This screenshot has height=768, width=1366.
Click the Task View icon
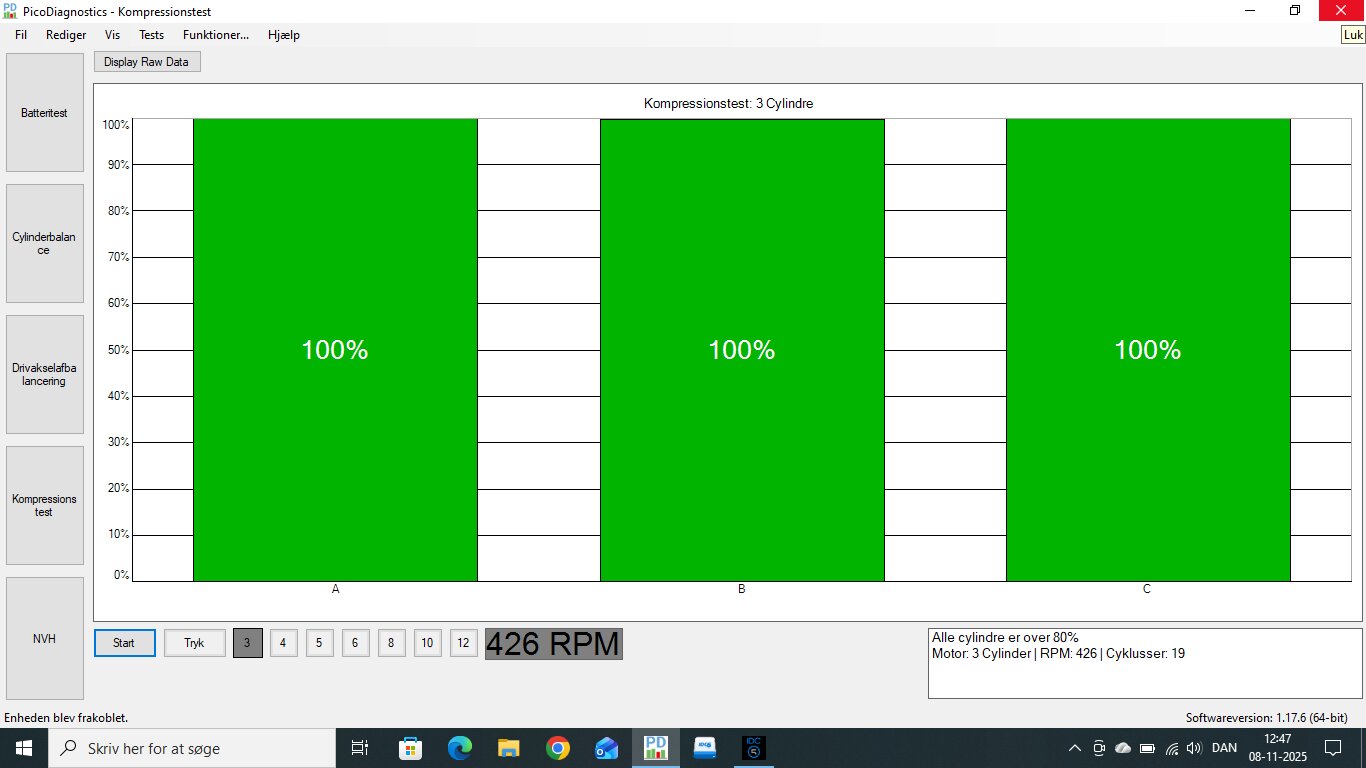point(360,748)
